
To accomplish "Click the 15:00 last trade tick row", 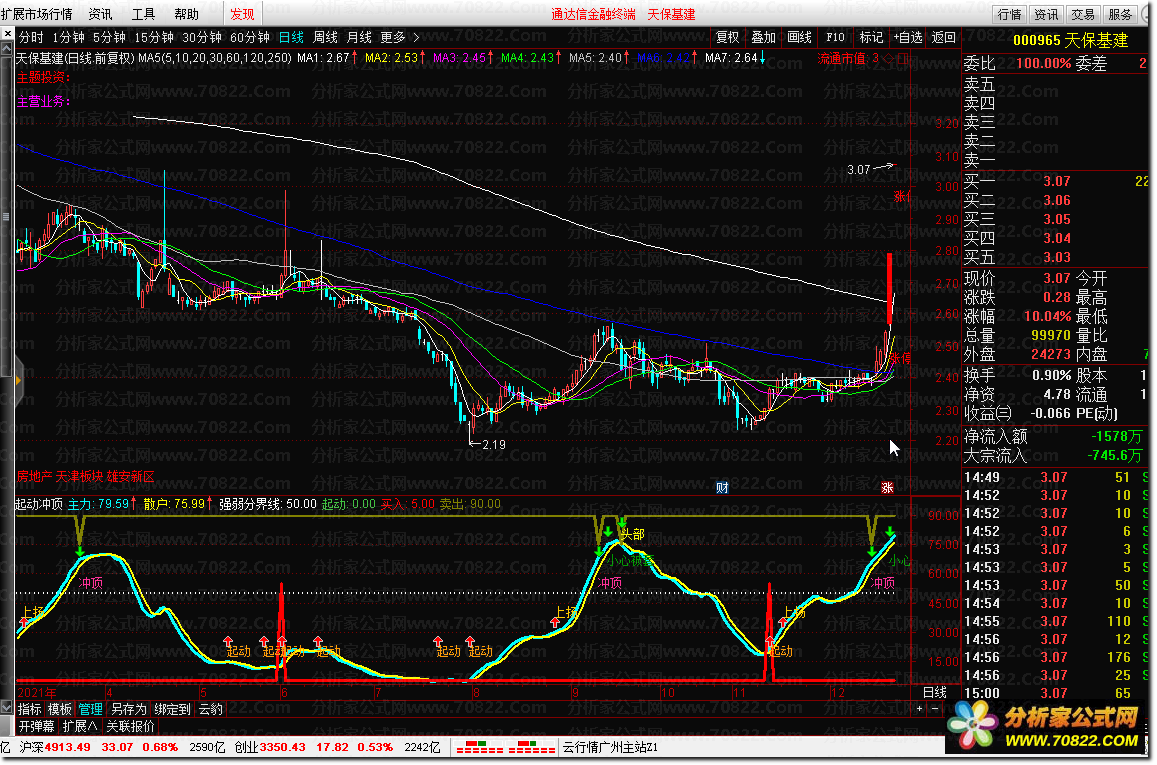I will point(1056,693).
